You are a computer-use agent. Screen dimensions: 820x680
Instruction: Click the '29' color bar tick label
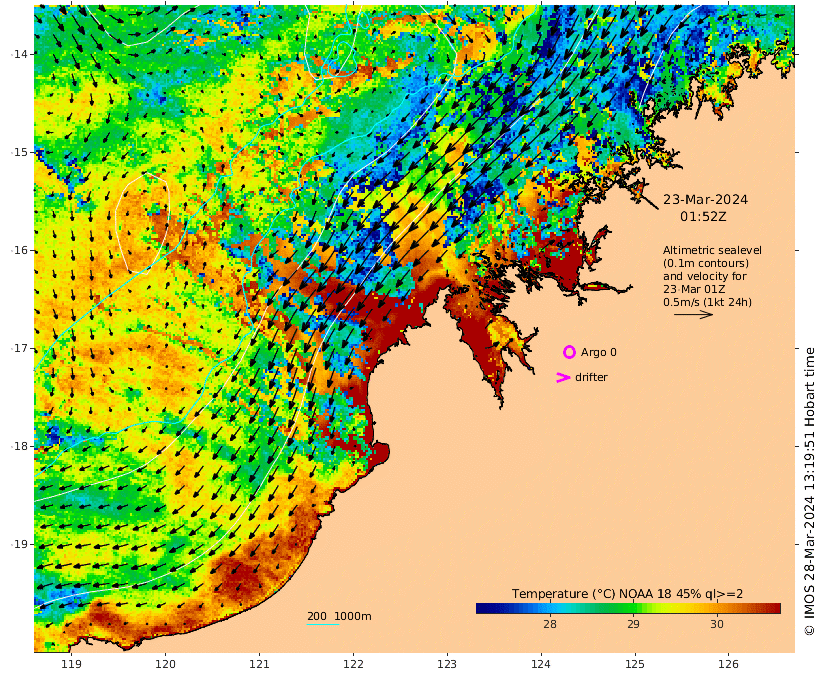click(633, 624)
